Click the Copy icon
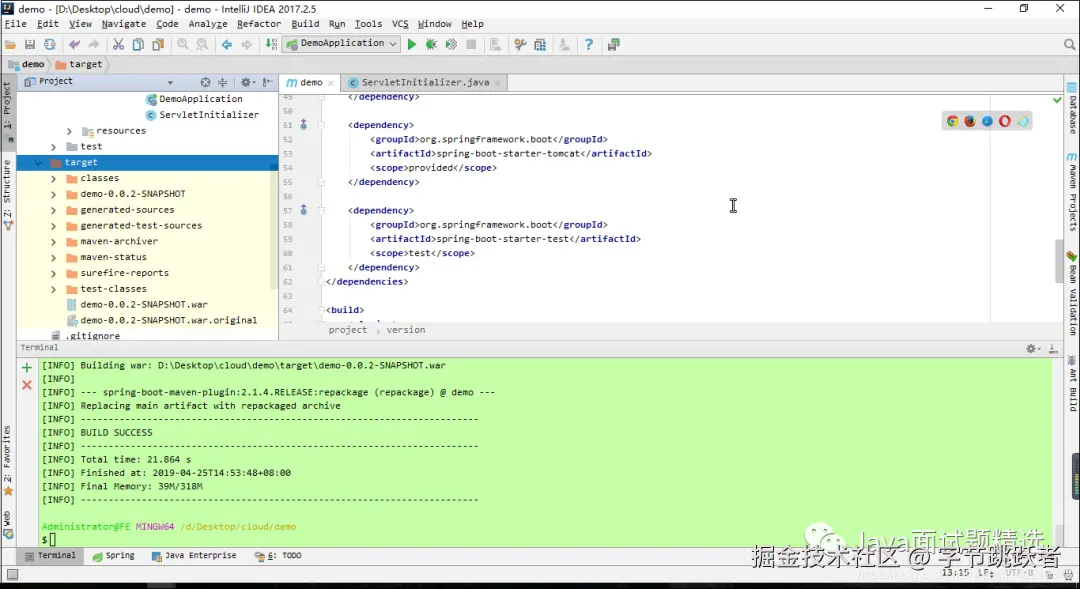 [138, 44]
